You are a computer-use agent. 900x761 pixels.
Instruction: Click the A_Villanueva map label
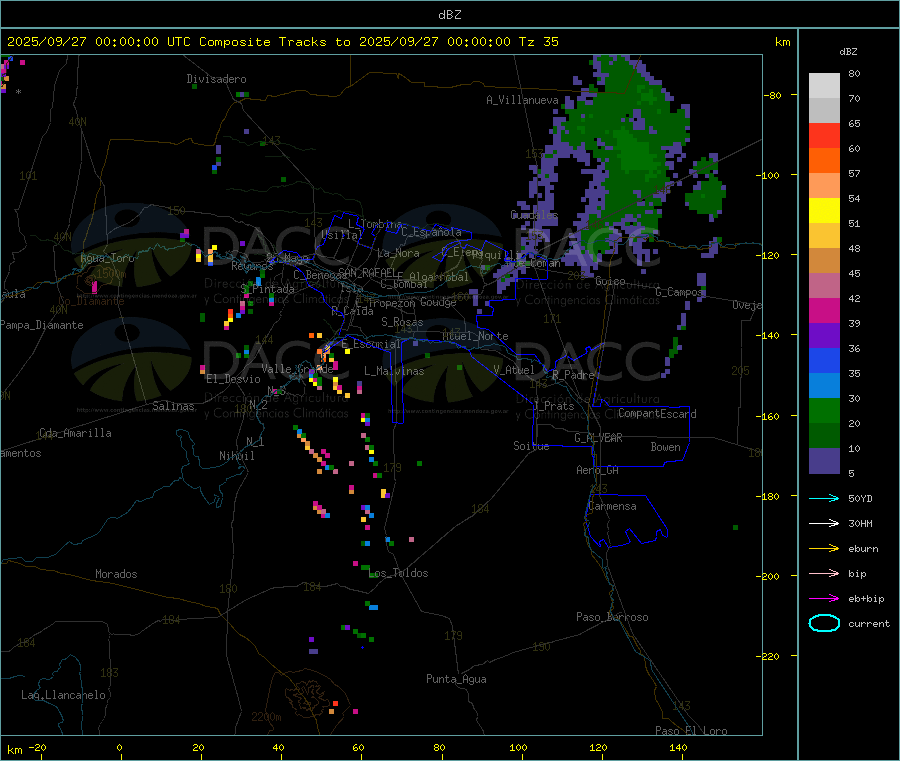pyautogui.click(x=522, y=100)
